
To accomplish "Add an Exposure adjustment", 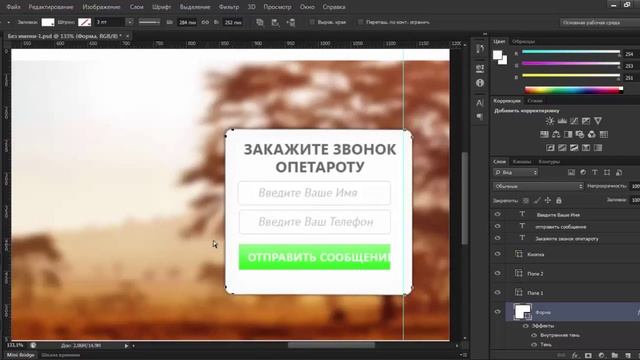I will tap(586, 121).
